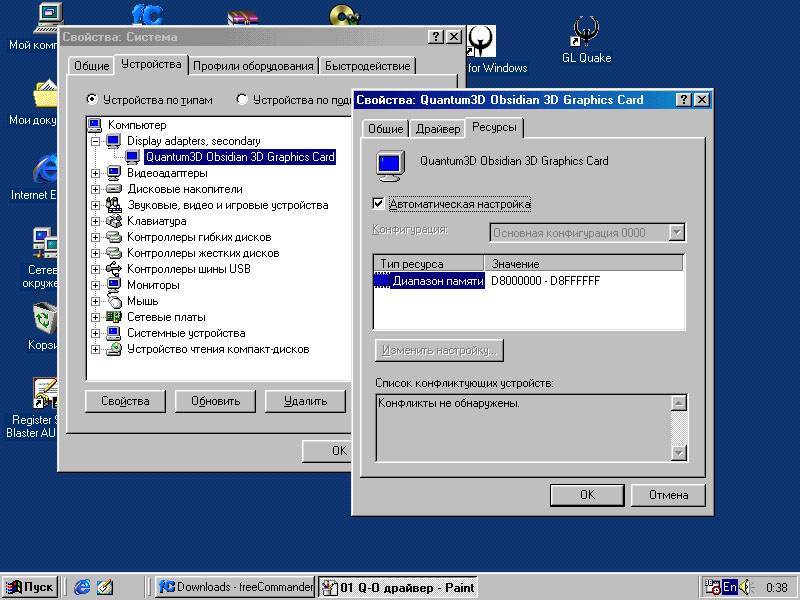This screenshot has height=600, width=800.
Task: Open the Быстродействие tab
Action: click(367, 66)
